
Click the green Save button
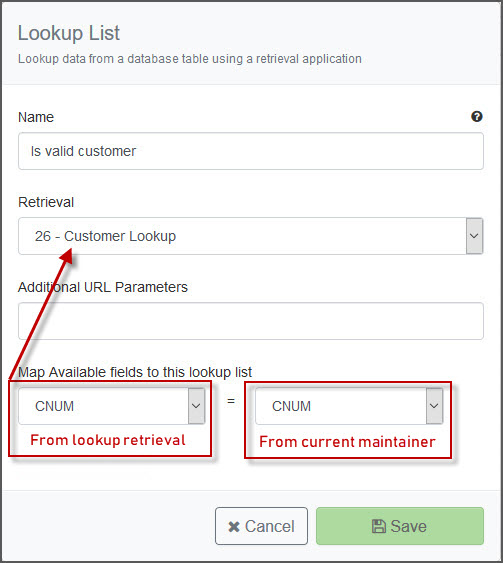(x=400, y=526)
